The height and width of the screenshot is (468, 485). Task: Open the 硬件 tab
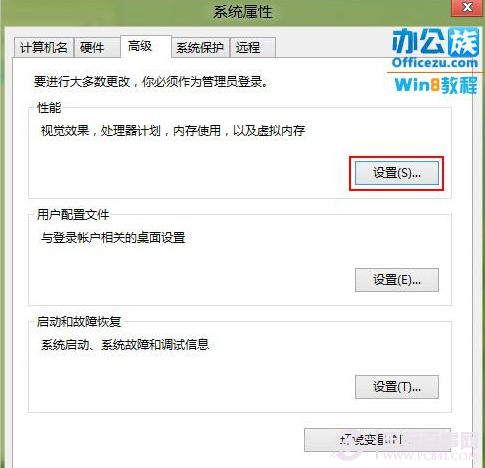pyautogui.click(x=97, y=48)
